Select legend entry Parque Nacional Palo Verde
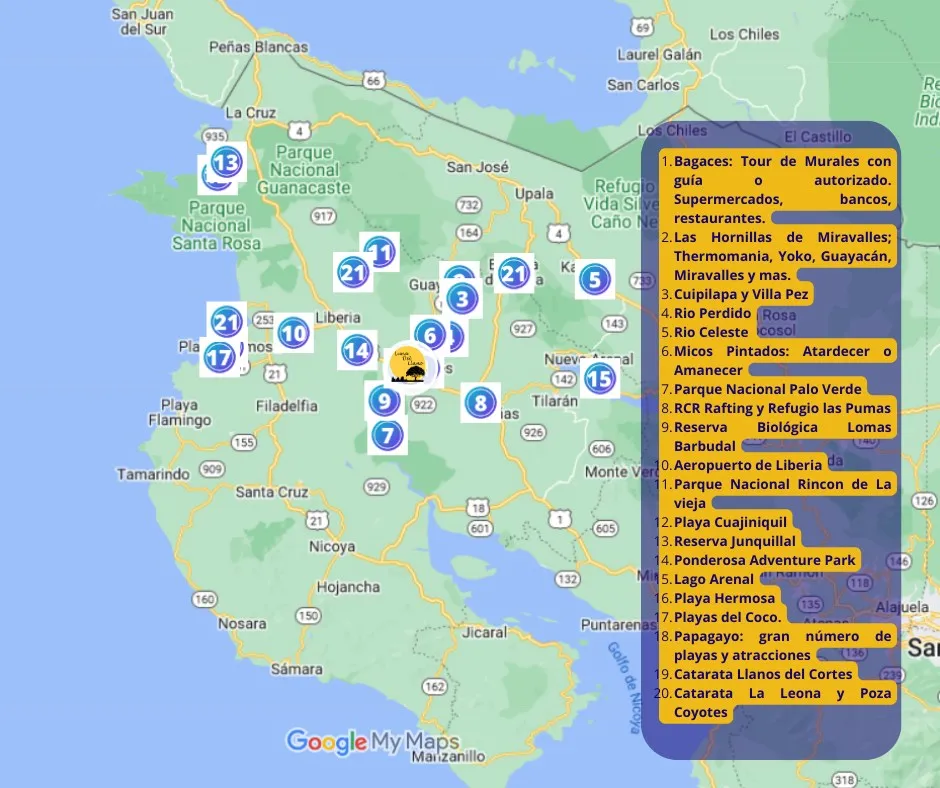 (763, 389)
